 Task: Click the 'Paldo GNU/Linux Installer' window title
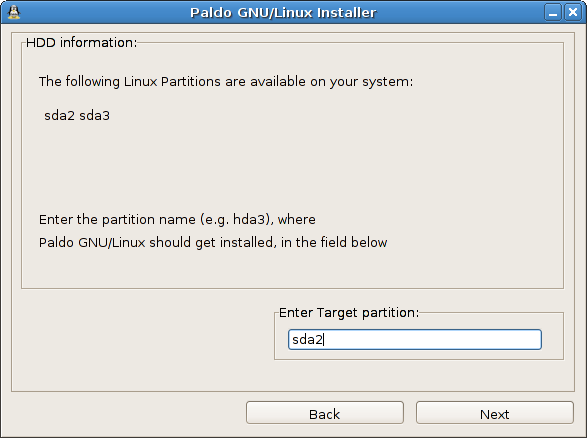click(x=283, y=13)
